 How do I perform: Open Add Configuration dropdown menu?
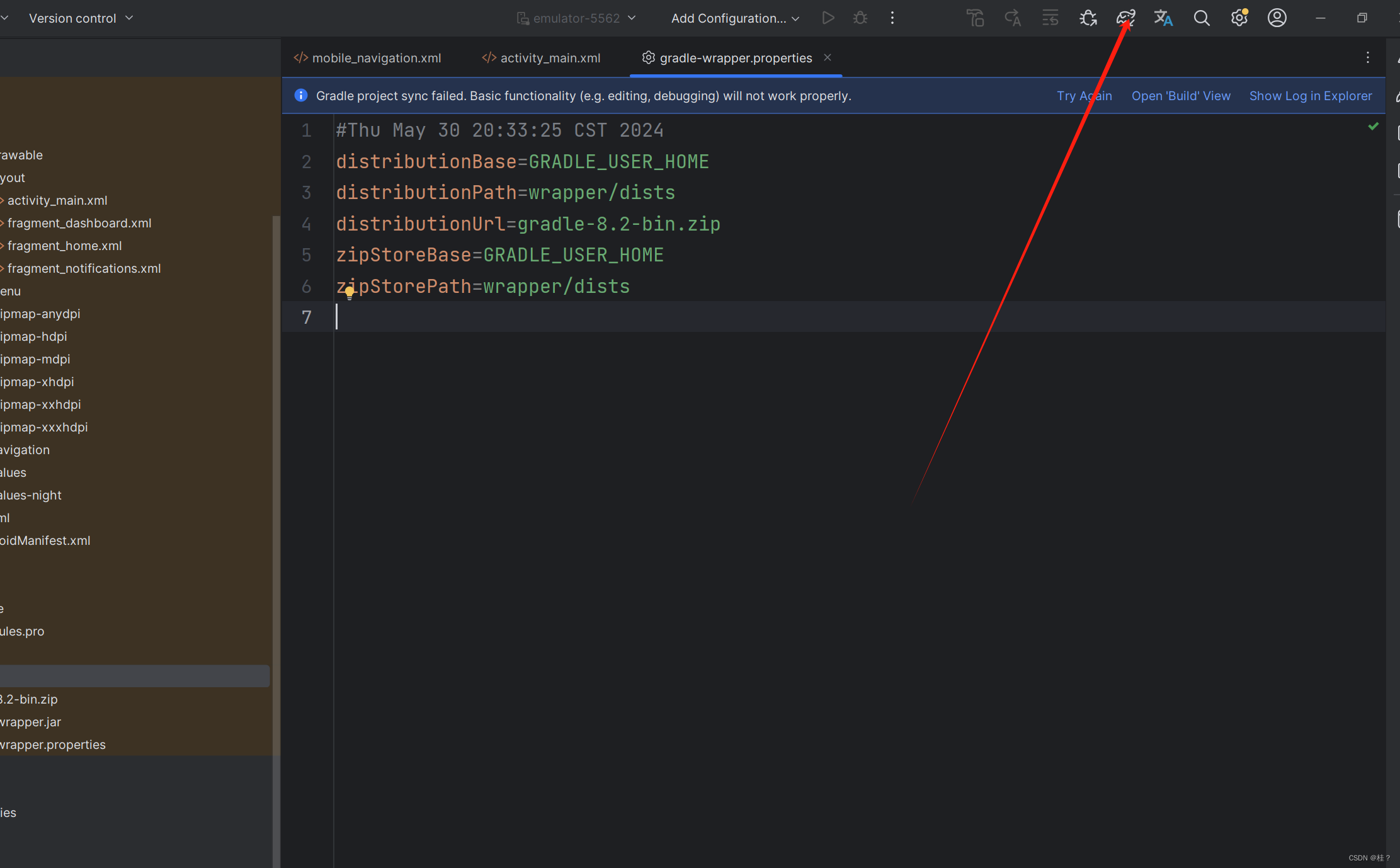click(x=736, y=18)
